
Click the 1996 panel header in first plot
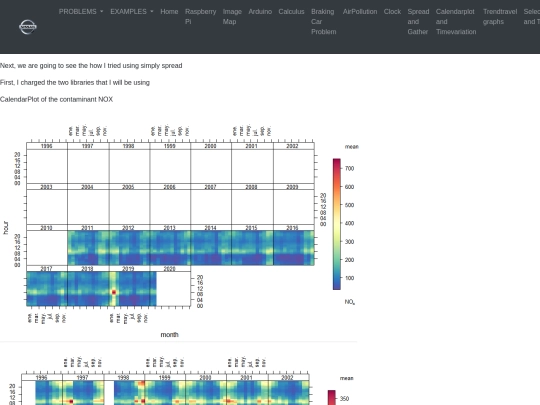pyautogui.click(x=47, y=146)
